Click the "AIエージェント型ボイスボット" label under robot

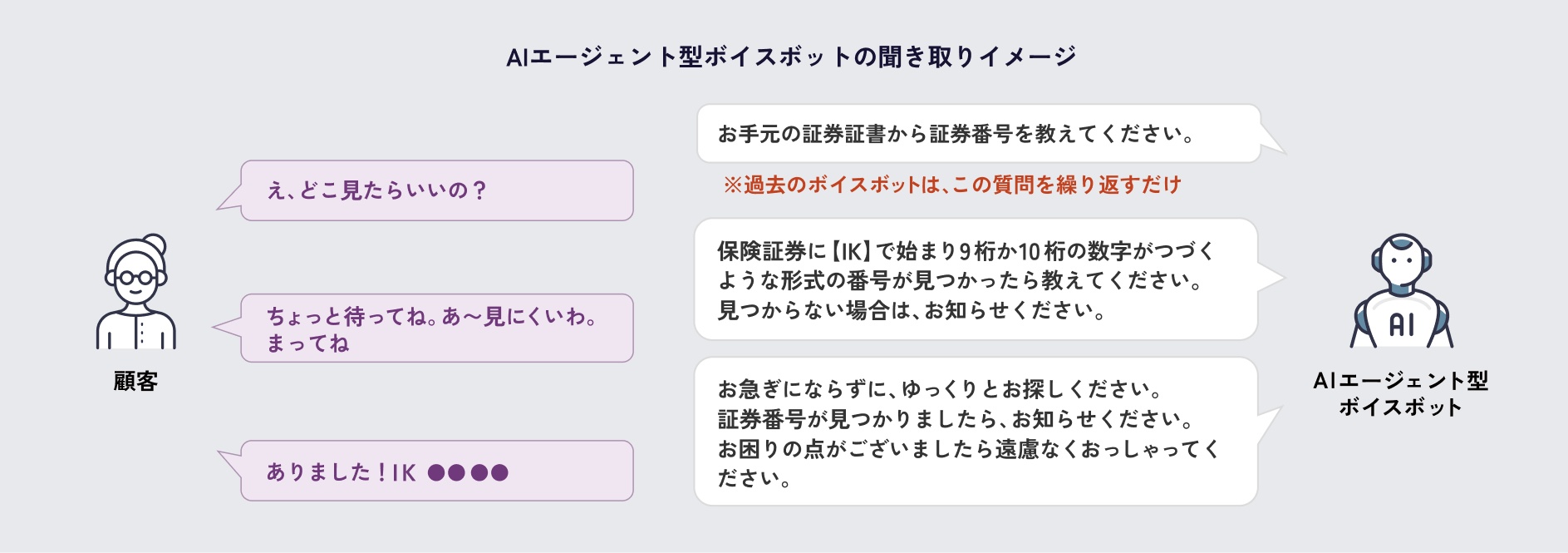click(x=1400, y=393)
